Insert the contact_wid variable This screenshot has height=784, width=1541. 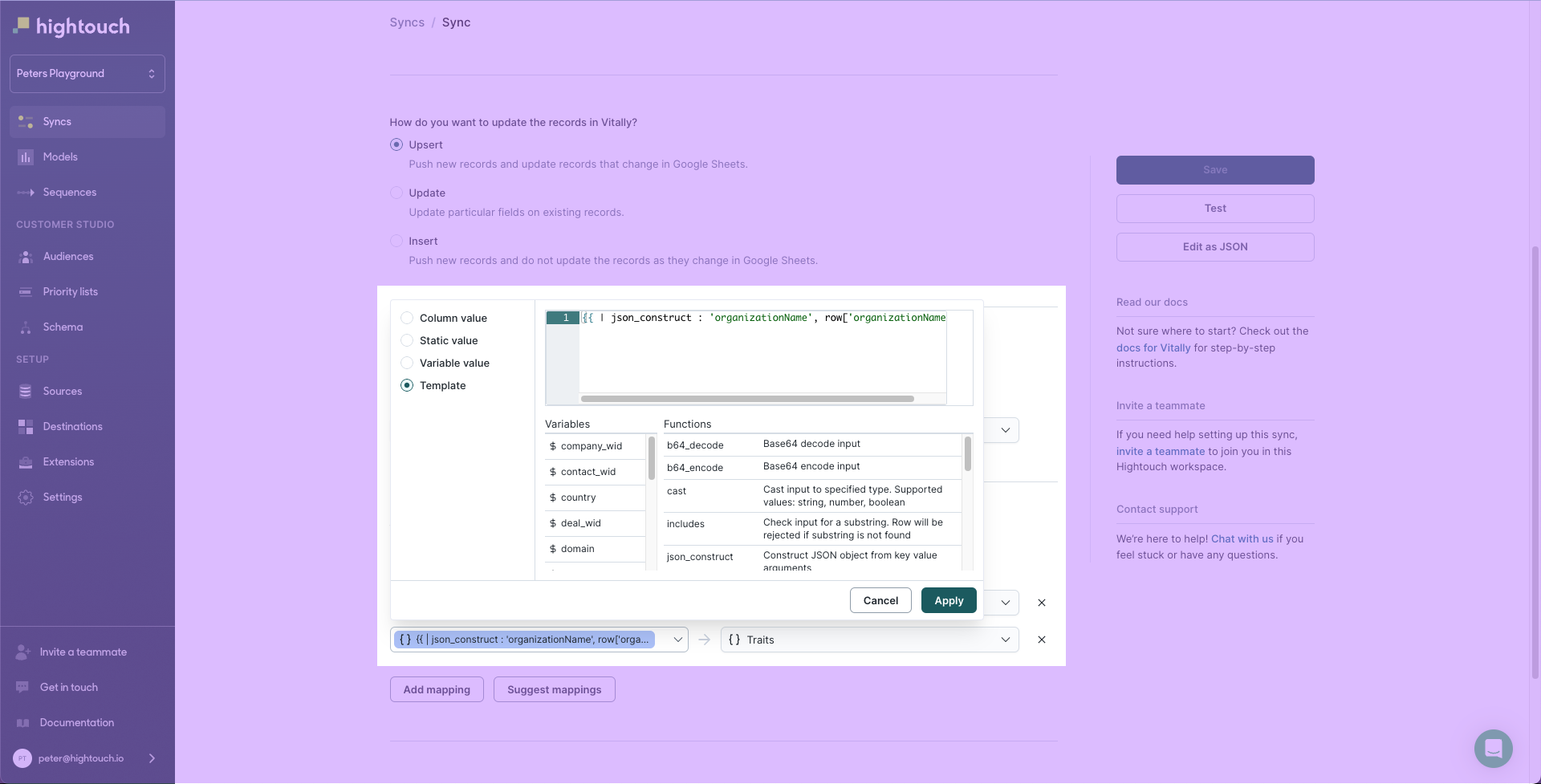595,472
